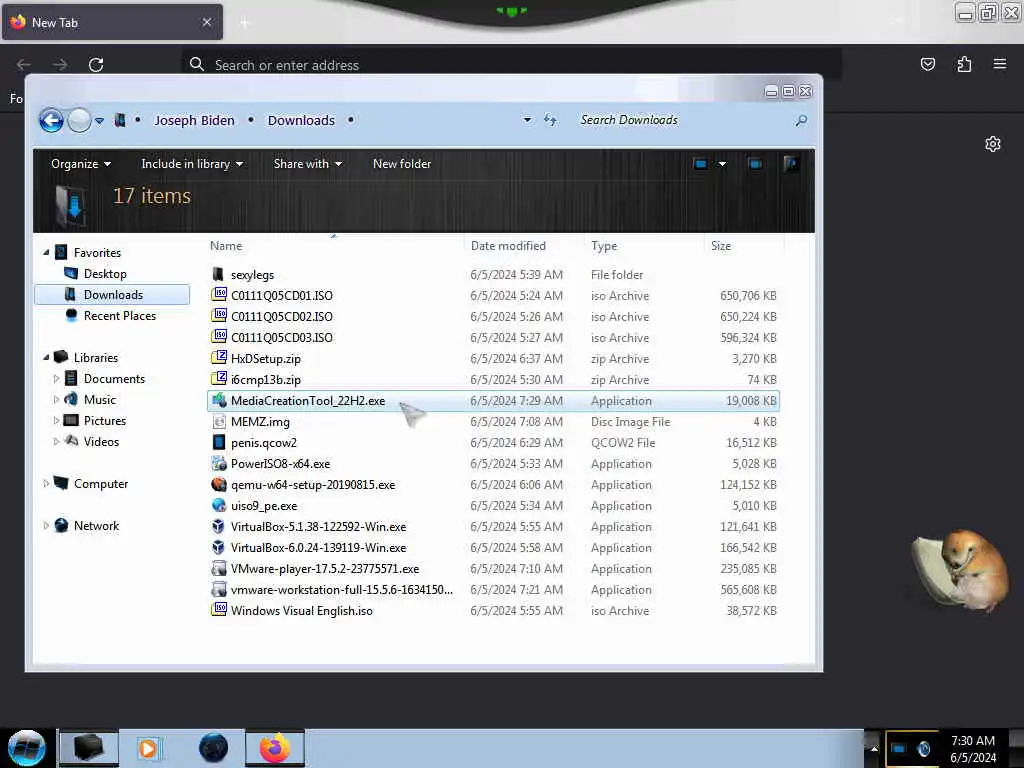Image resolution: width=1024 pixels, height=768 pixels.
Task: Expand the Computer tree node
Action: (46, 484)
